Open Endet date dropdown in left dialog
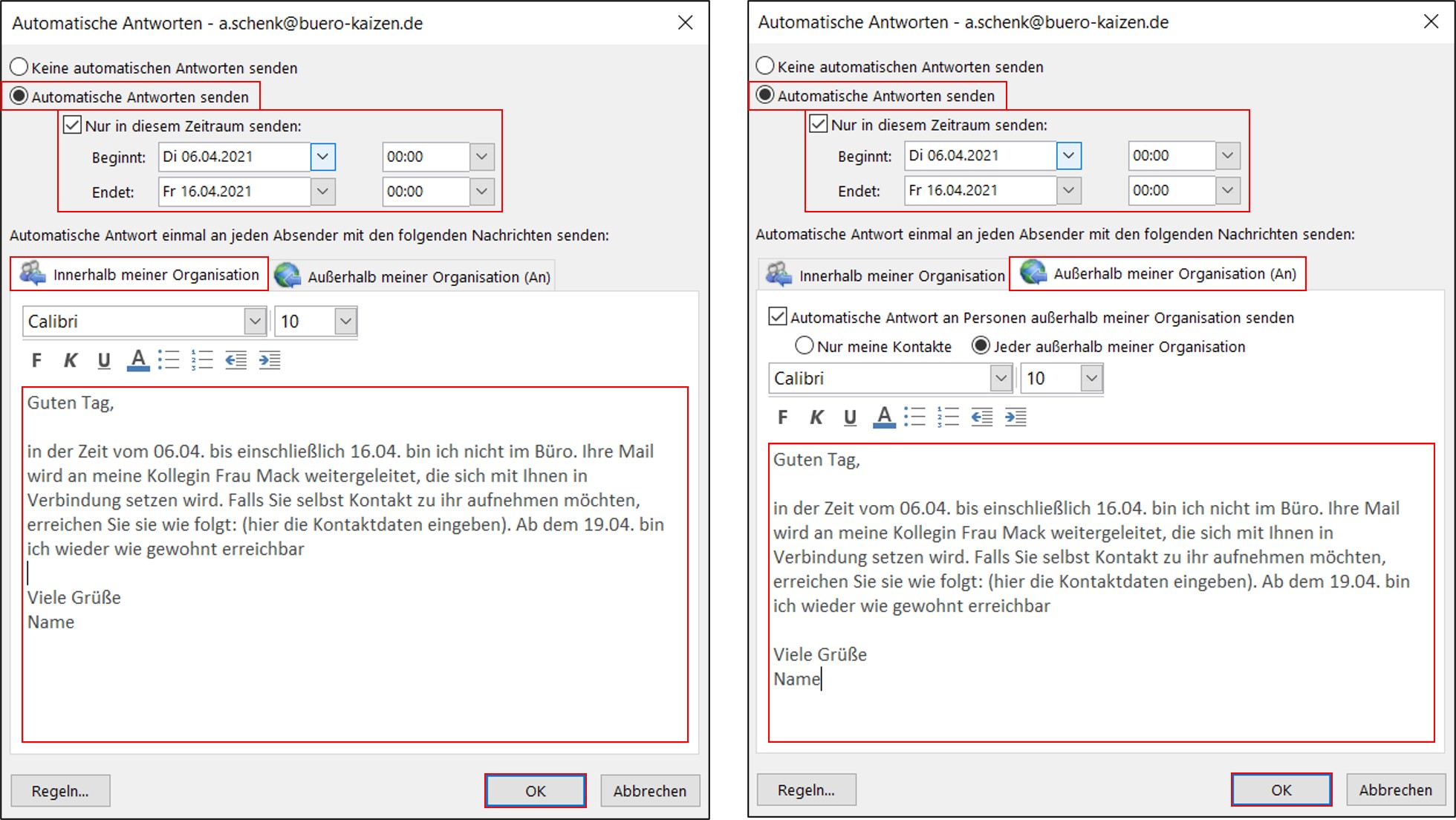Image resolution: width=1456 pixels, height=820 pixels. [322, 192]
